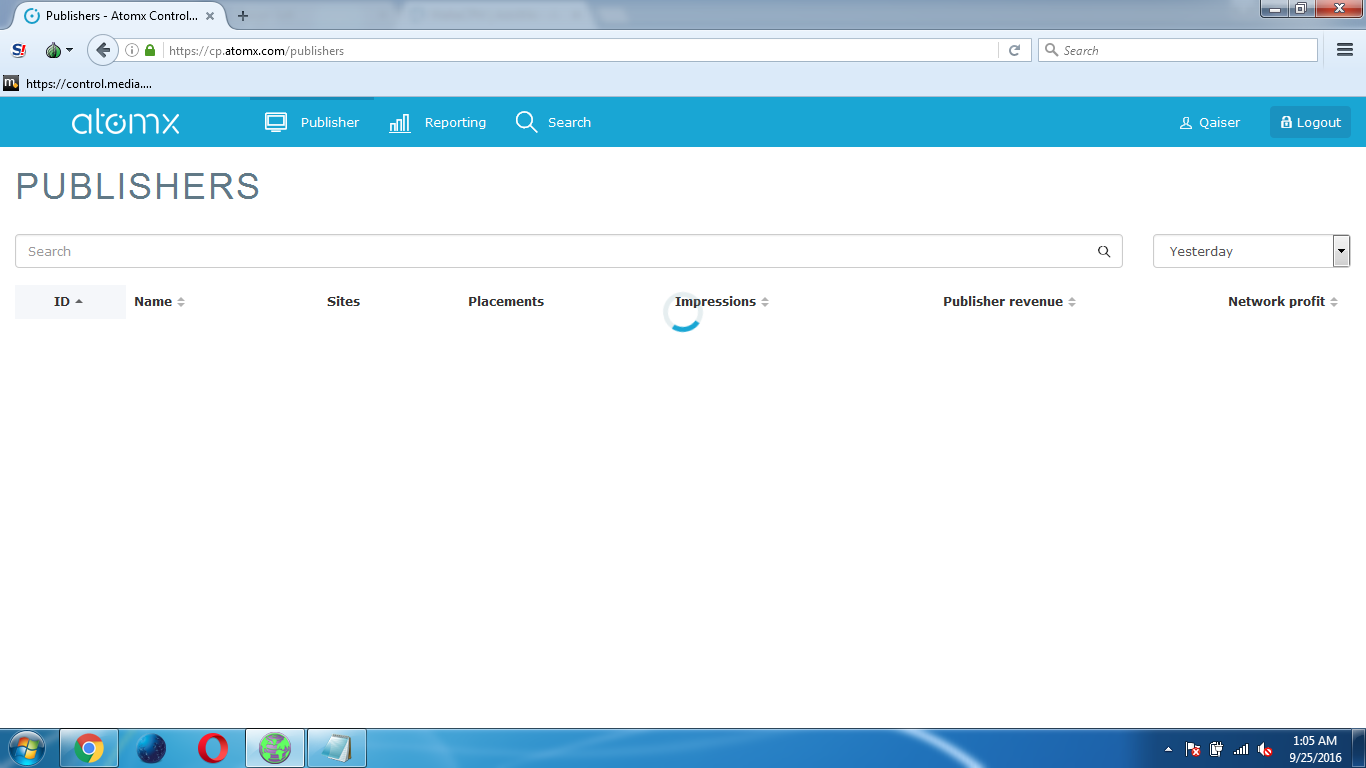The width and height of the screenshot is (1366, 768).
Task: Sort the table by ID column
Action: [x=69, y=301]
